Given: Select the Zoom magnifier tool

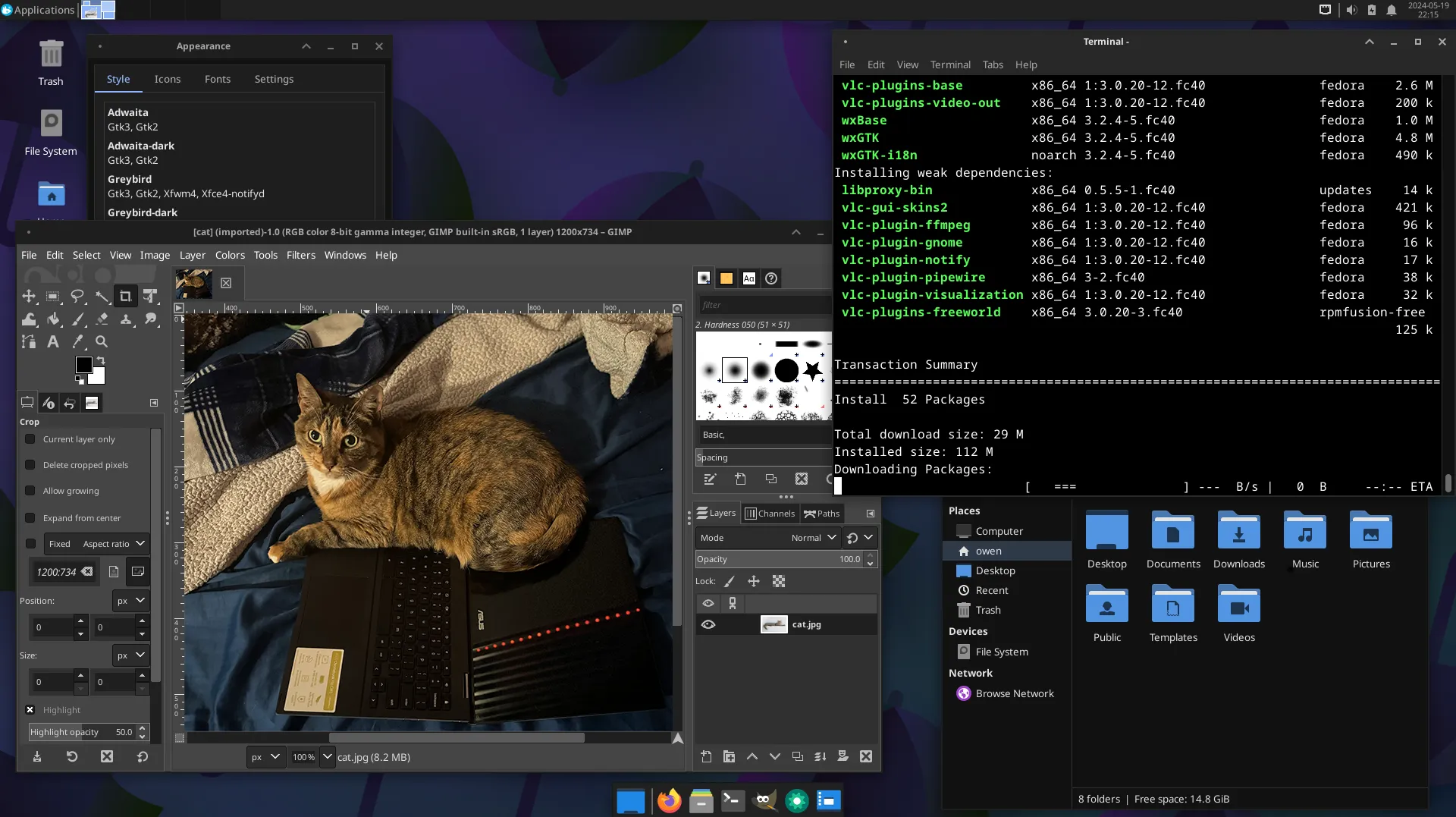Looking at the screenshot, I should [x=102, y=342].
